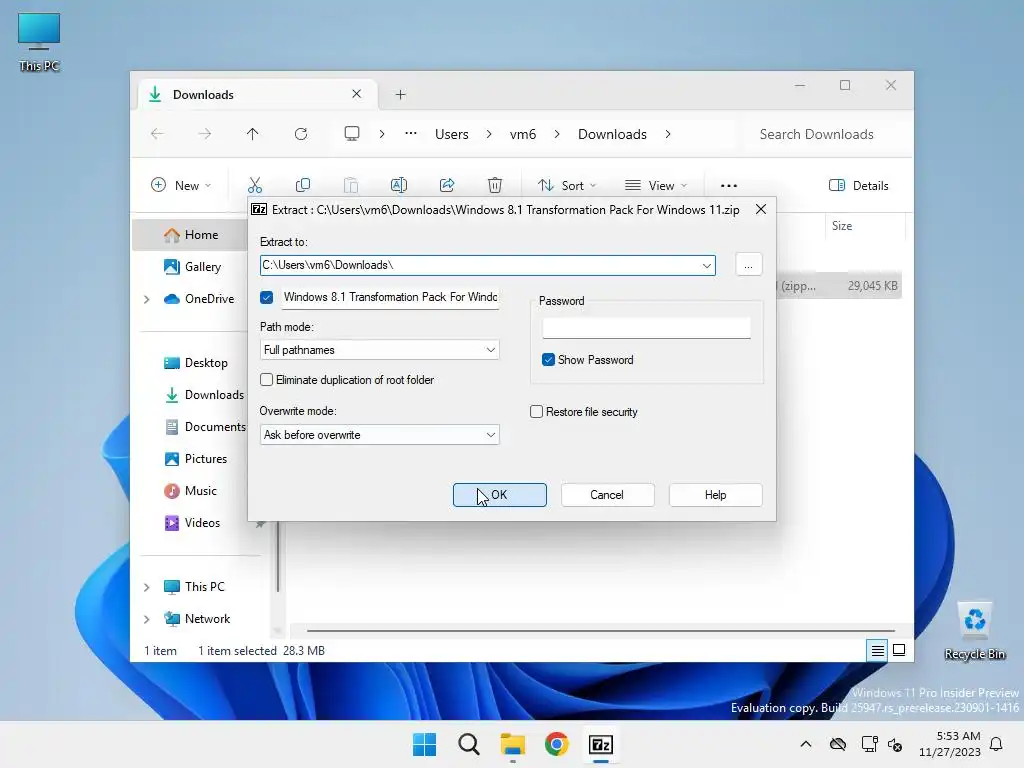Open the Sort dropdown
This screenshot has width=1024, height=768.
click(567, 185)
